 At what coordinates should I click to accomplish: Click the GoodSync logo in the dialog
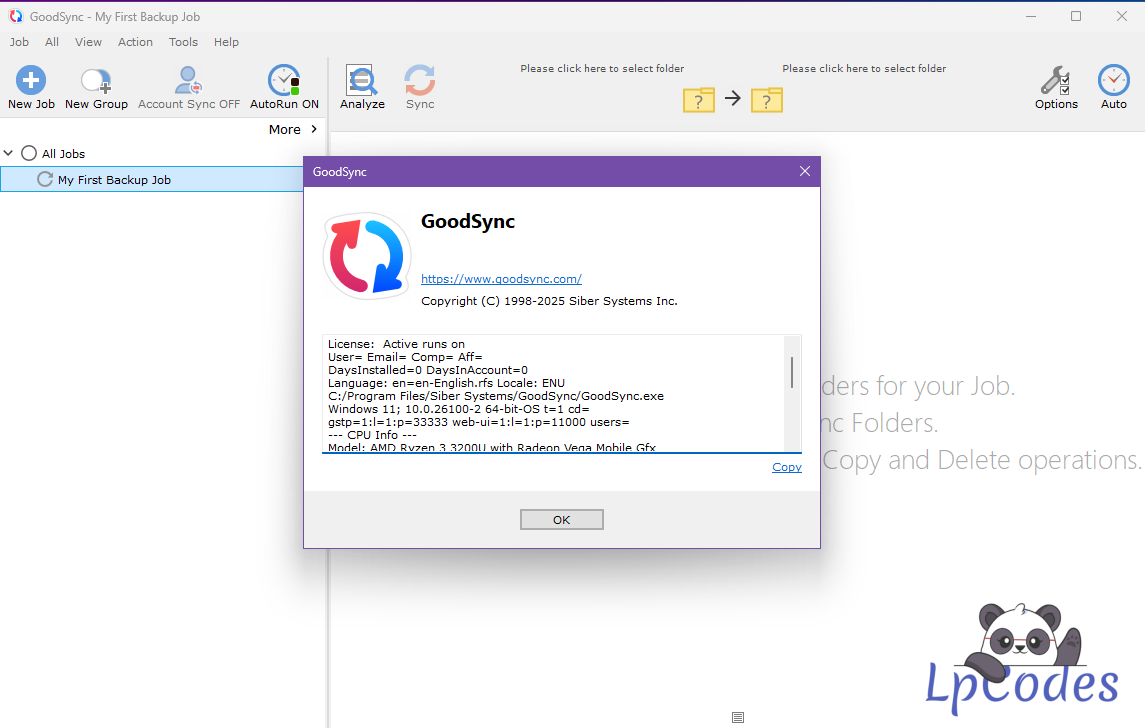pos(367,256)
